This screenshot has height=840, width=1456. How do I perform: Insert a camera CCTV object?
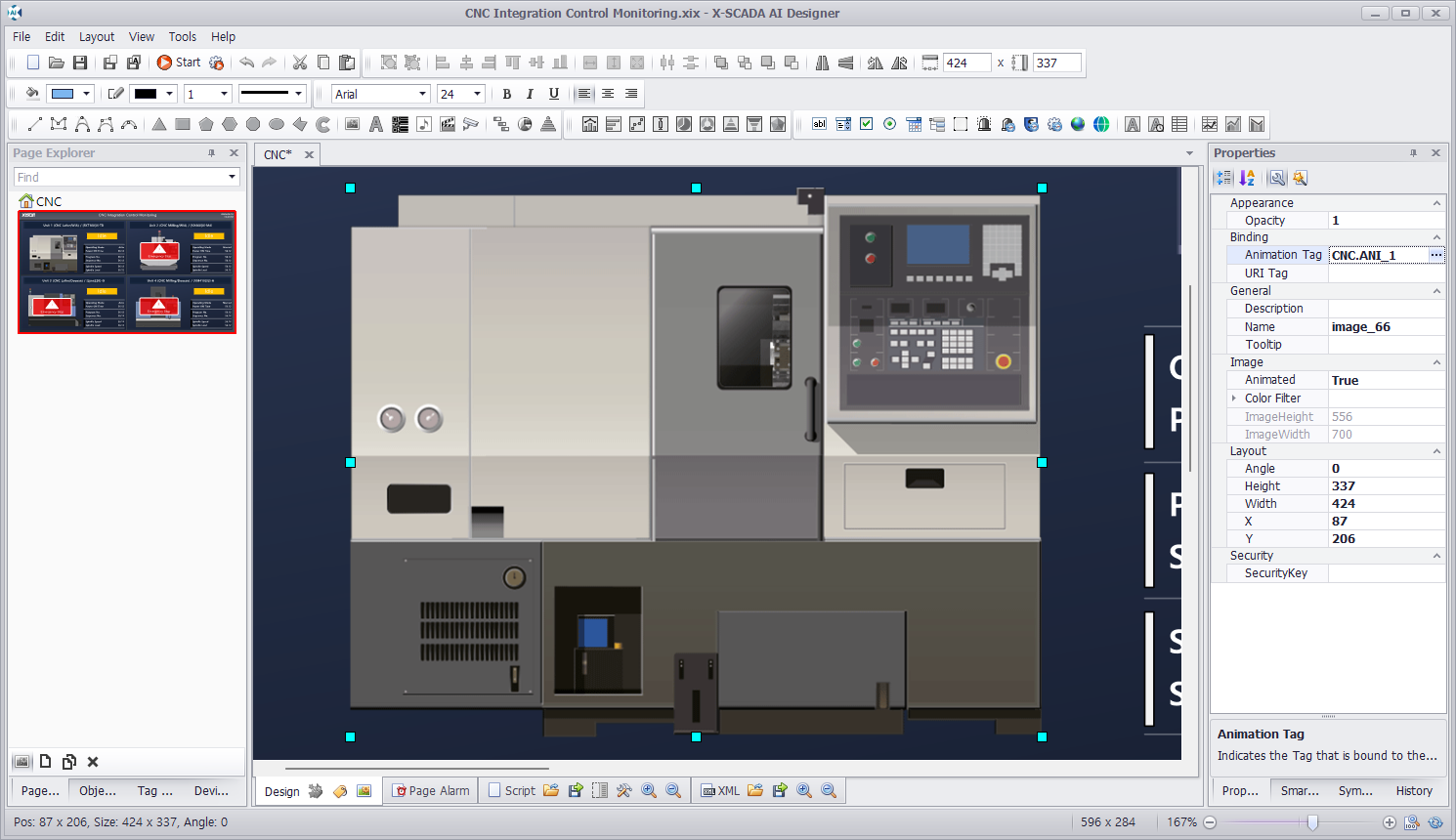coord(471,124)
